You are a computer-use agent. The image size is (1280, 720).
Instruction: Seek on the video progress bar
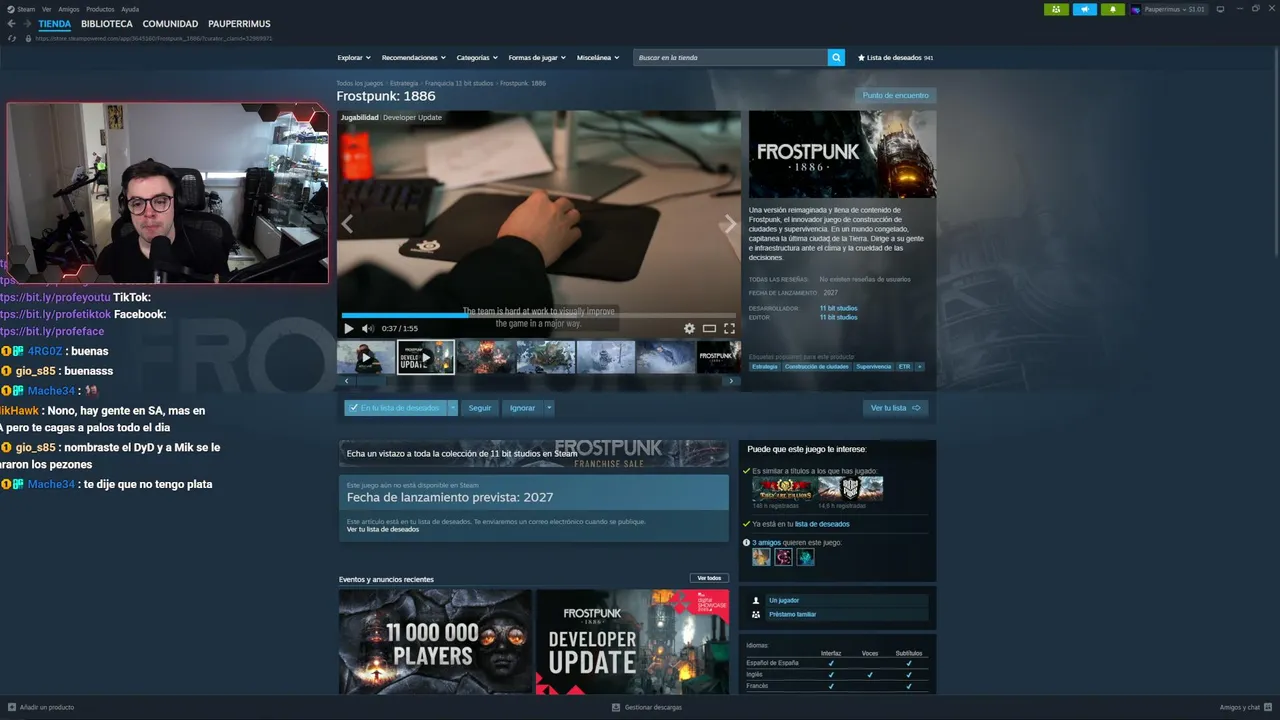point(539,315)
